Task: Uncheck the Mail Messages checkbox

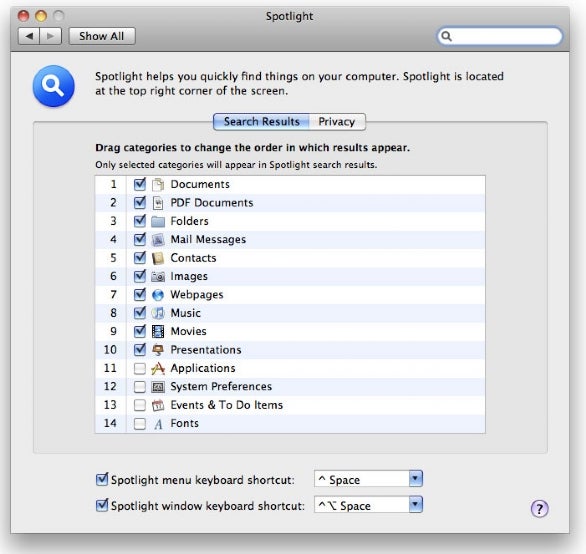Action: coord(140,239)
